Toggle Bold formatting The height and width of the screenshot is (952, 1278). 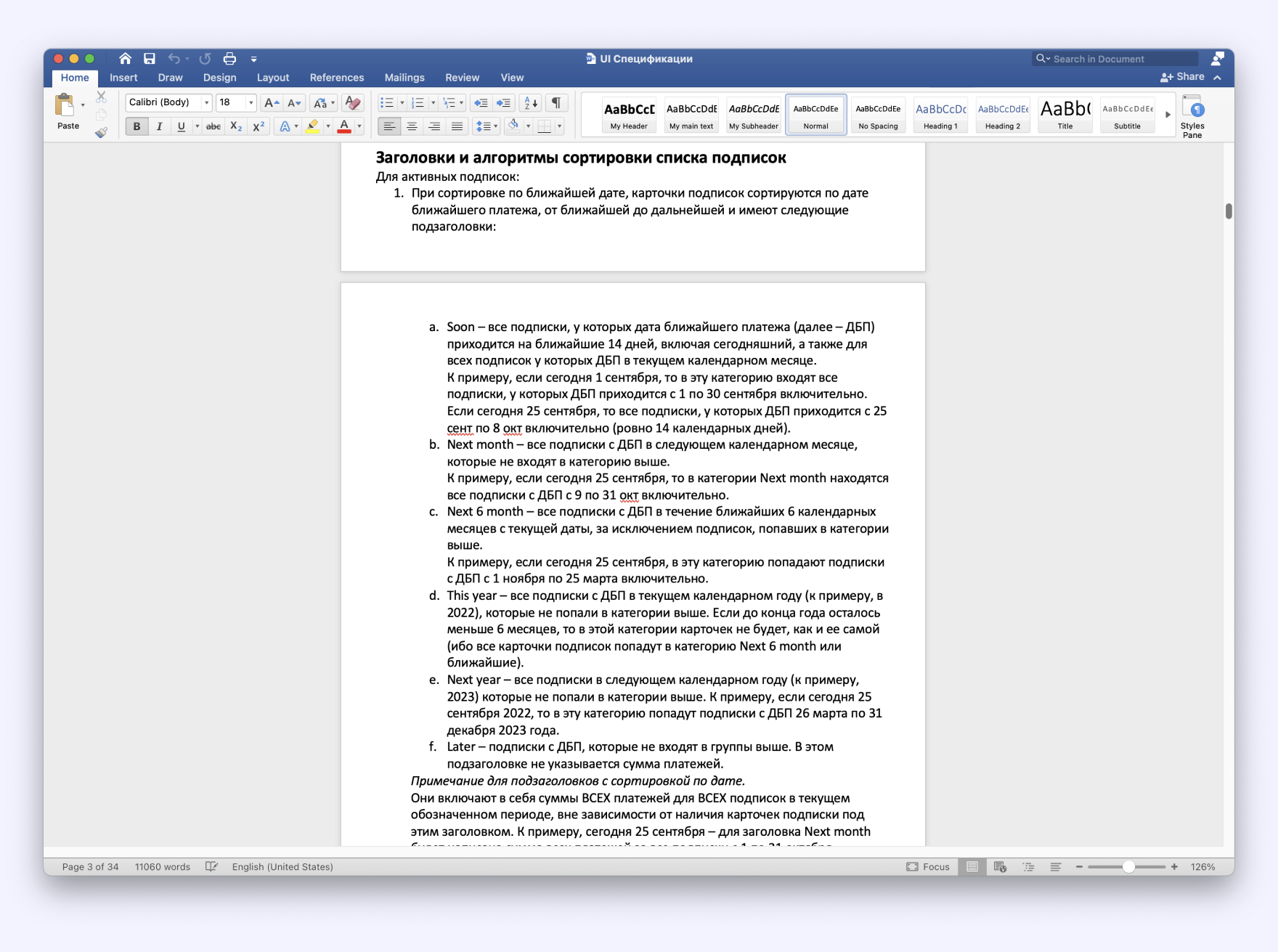[x=137, y=126]
